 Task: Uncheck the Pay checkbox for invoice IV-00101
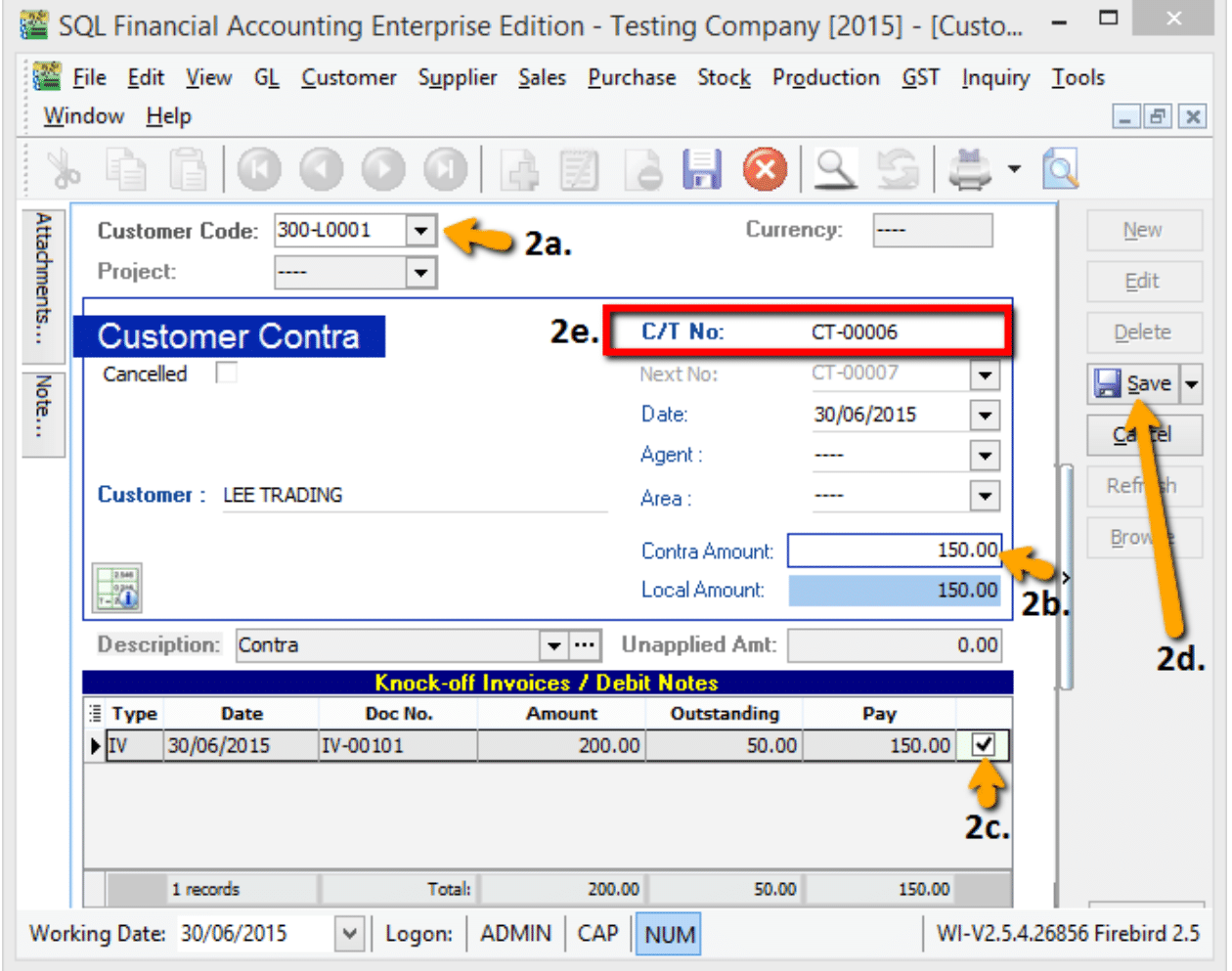pos(984,744)
